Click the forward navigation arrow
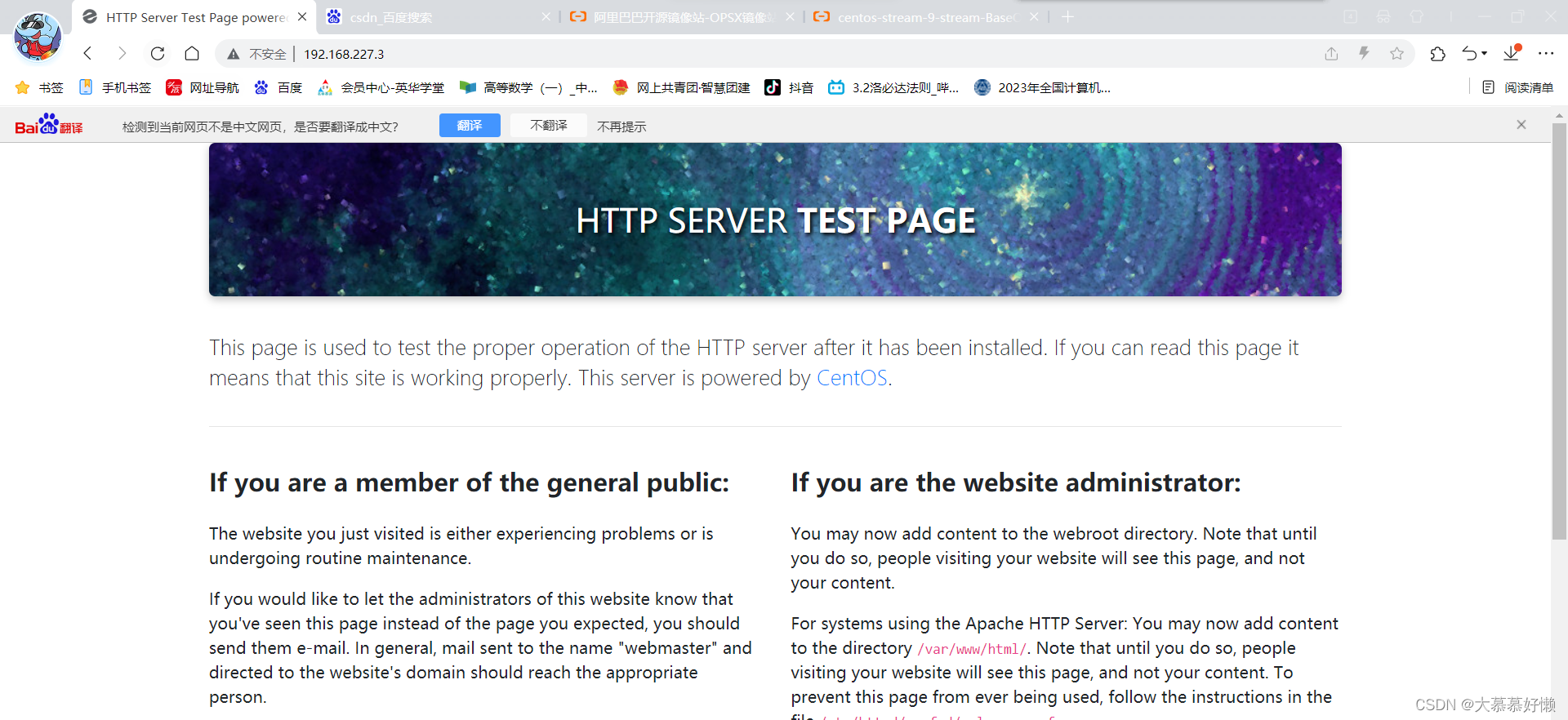Screen dimensions: 1568x720 [x=122, y=54]
